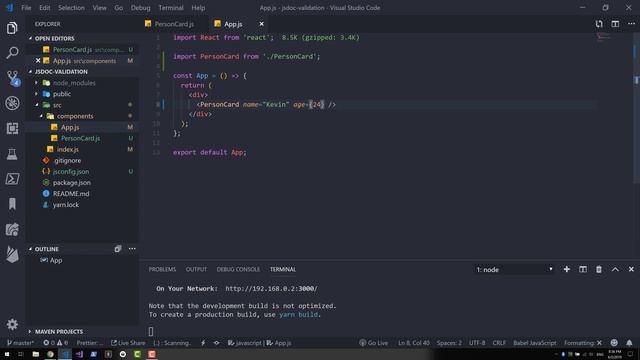Change language mode Babel JavaScript
Viewport: 640px width, 360px height.
[x=535, y=343]
